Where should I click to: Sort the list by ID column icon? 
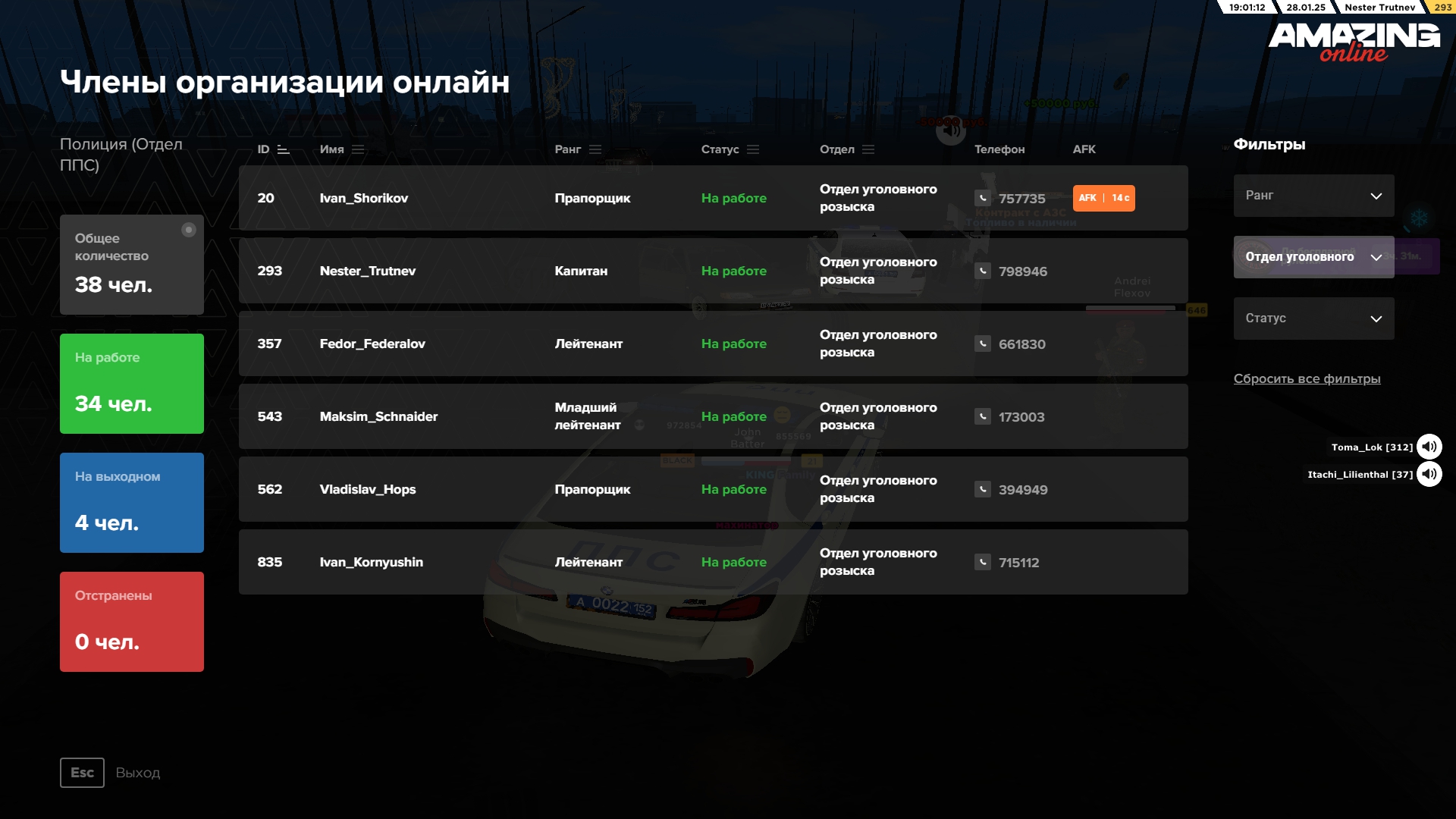point(283,149)
